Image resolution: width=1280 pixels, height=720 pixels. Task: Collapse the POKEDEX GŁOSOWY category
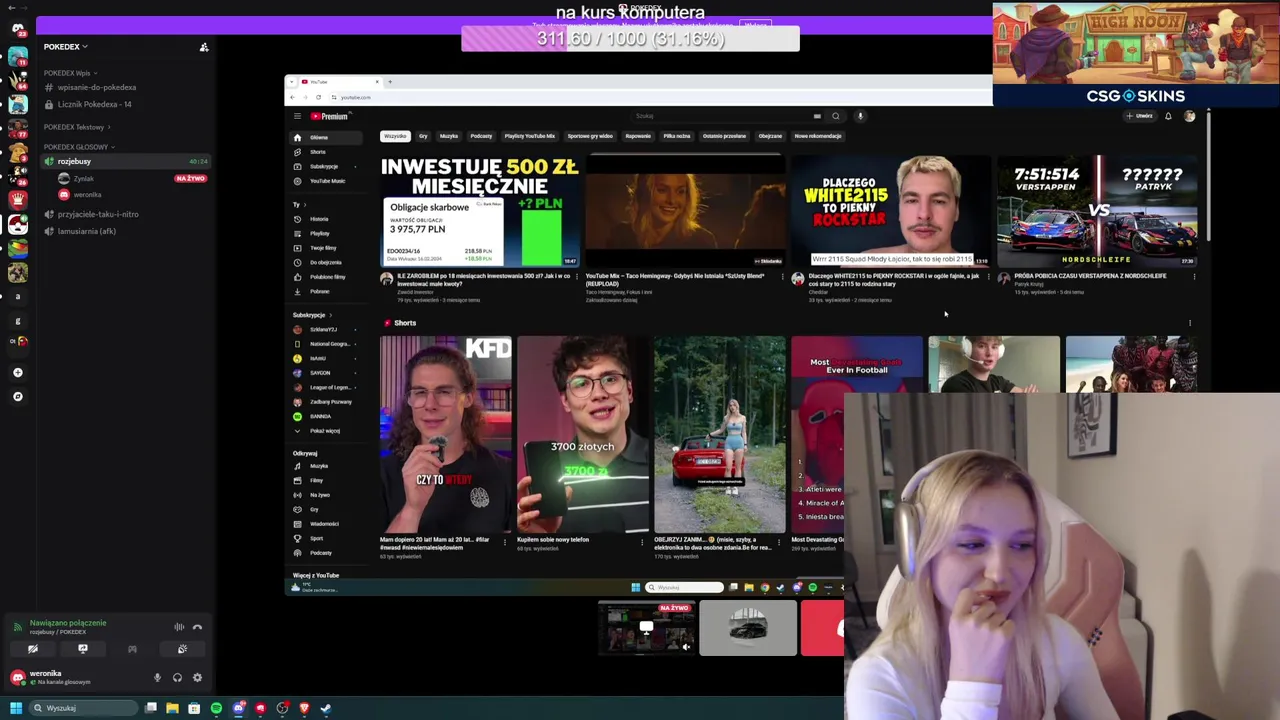78,147
